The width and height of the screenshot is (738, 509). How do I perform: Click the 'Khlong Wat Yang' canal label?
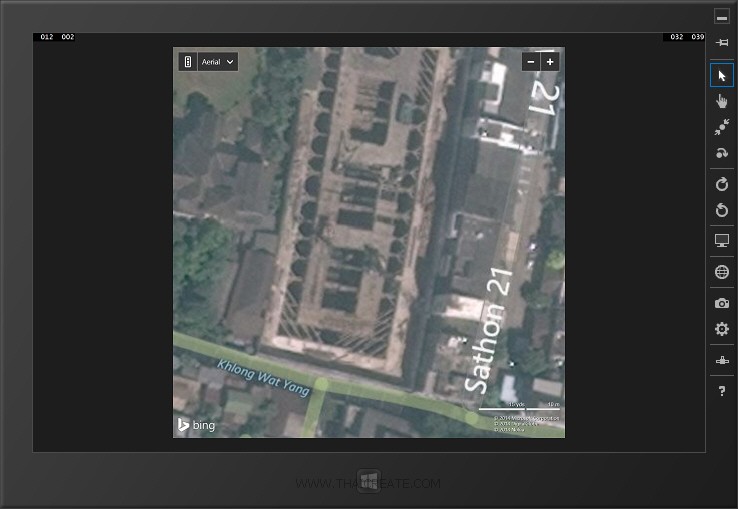pyautogui.click(x=264, y=377)
